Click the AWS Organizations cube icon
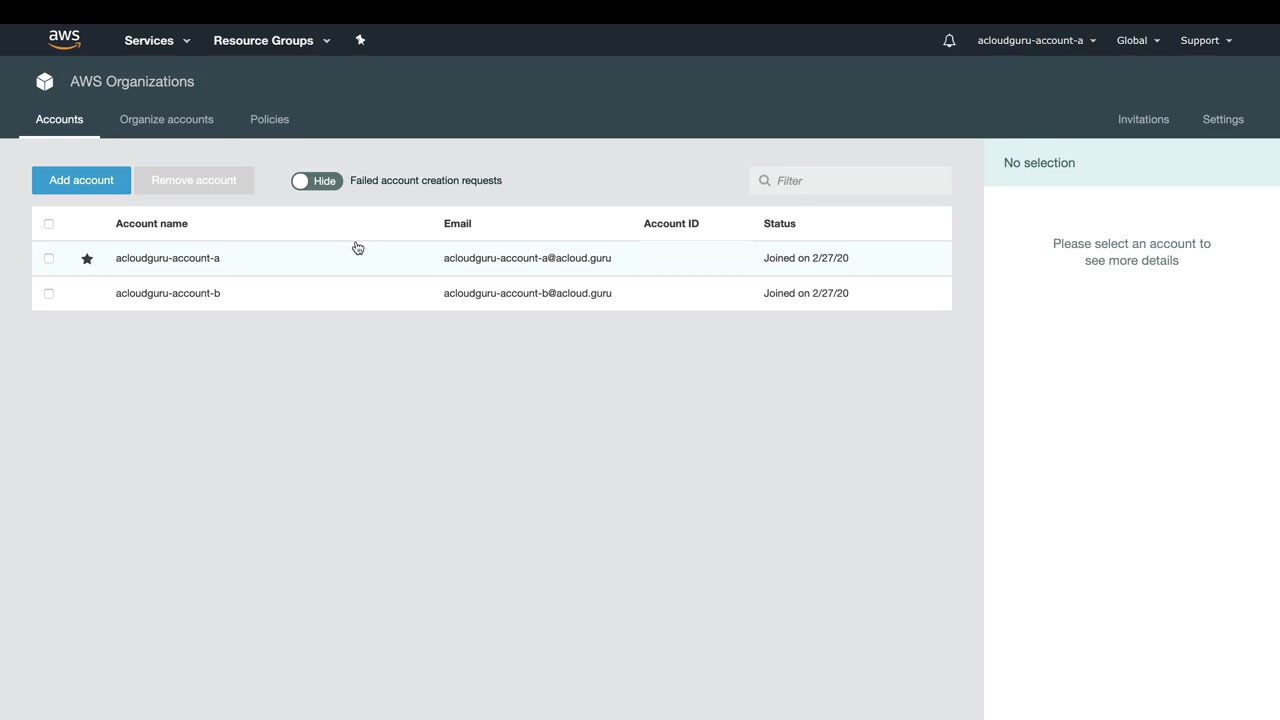Screen dimensions: 1280x720 (x=45, y=82)
